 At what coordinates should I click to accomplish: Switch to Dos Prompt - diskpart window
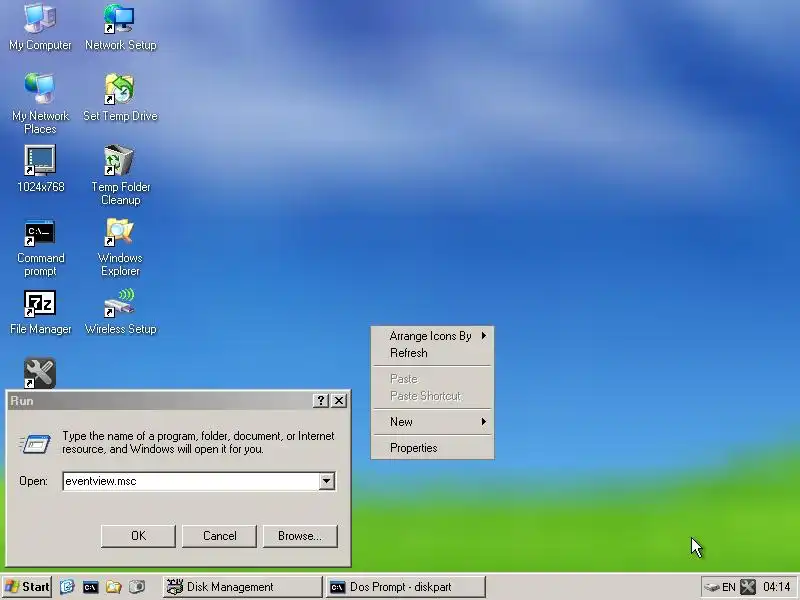(x=406, y=587)
